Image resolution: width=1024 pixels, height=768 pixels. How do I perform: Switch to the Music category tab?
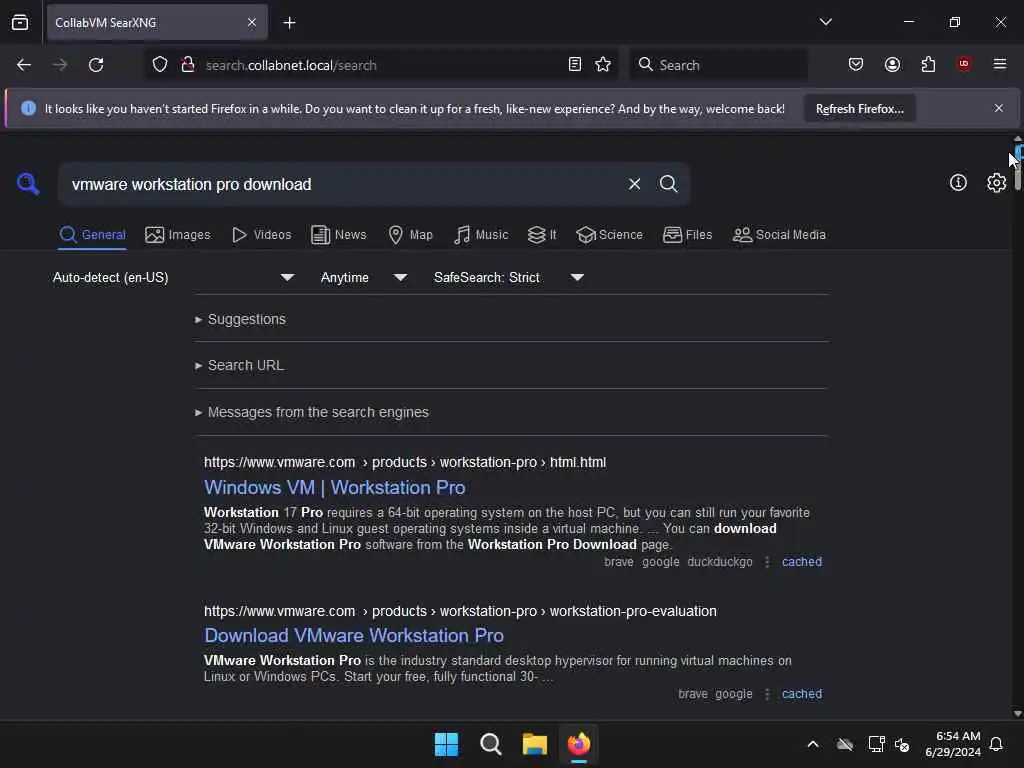[x=481, y=235]
